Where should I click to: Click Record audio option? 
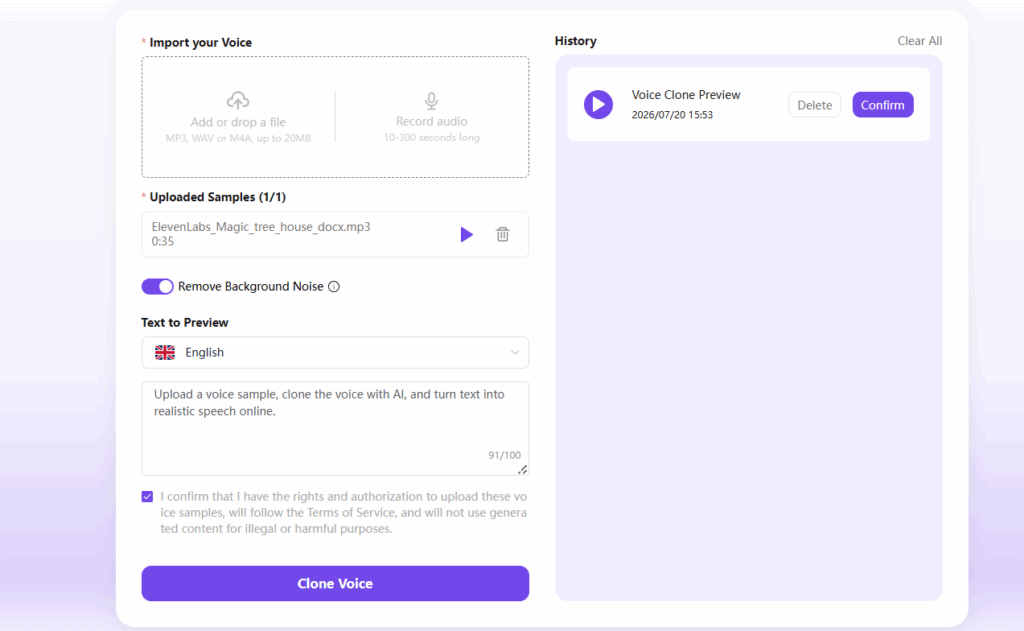pyautogui.click(x=431, y=121)
